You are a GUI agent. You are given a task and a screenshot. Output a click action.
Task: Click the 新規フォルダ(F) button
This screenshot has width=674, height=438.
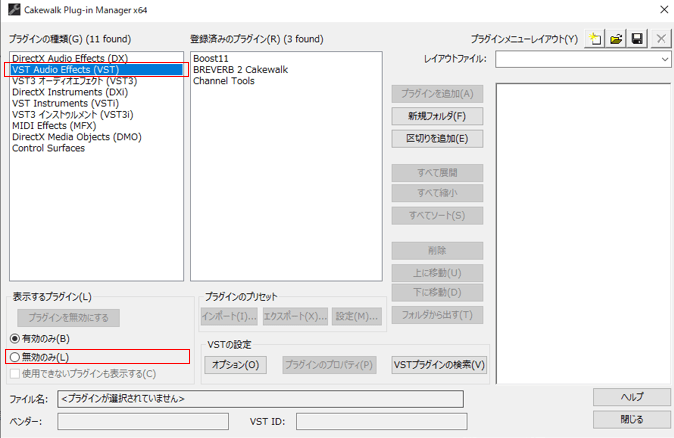pyautogui.click(x=437, y=116)
